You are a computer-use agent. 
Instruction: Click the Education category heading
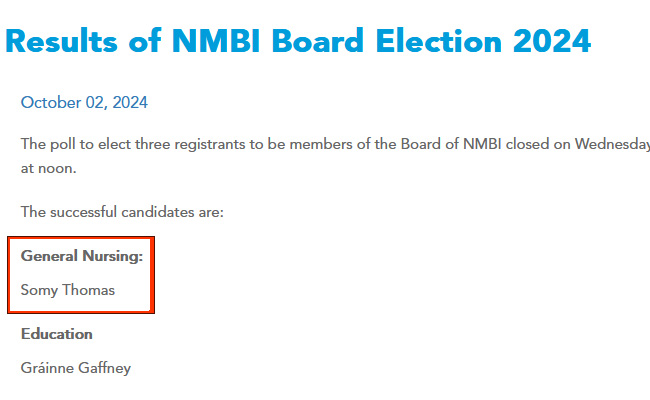click(x=57, y=334)
